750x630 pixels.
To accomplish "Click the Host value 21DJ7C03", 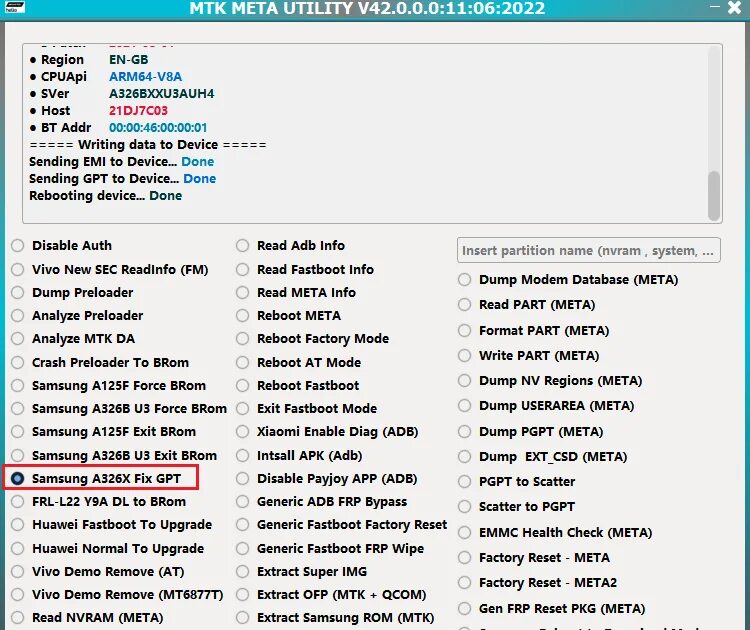I will point(138,111).
